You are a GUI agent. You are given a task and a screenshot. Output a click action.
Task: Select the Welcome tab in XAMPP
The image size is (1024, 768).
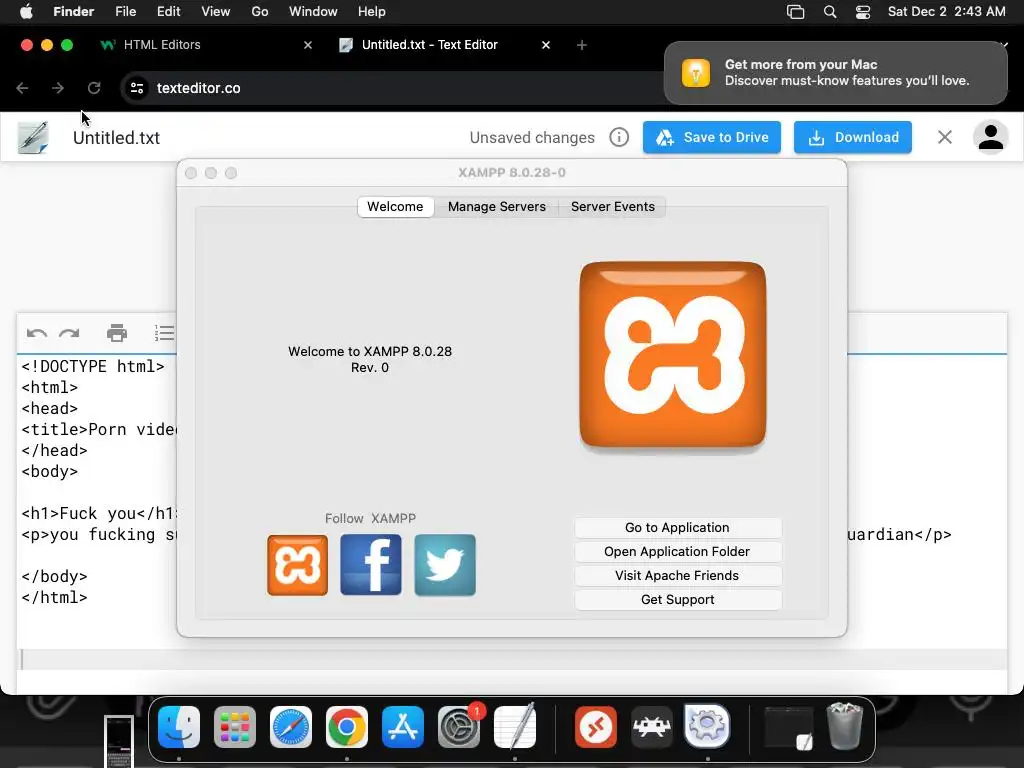tap(395, 206)
